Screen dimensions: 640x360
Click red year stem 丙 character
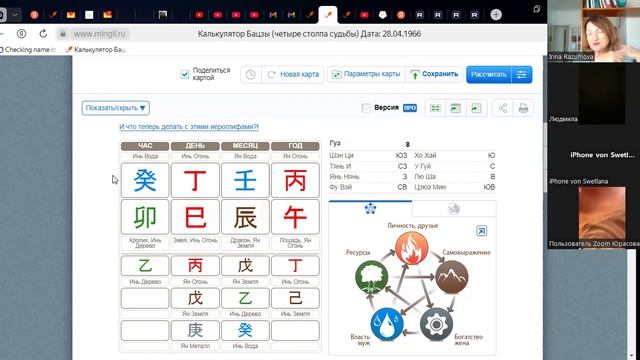point(295,180)
